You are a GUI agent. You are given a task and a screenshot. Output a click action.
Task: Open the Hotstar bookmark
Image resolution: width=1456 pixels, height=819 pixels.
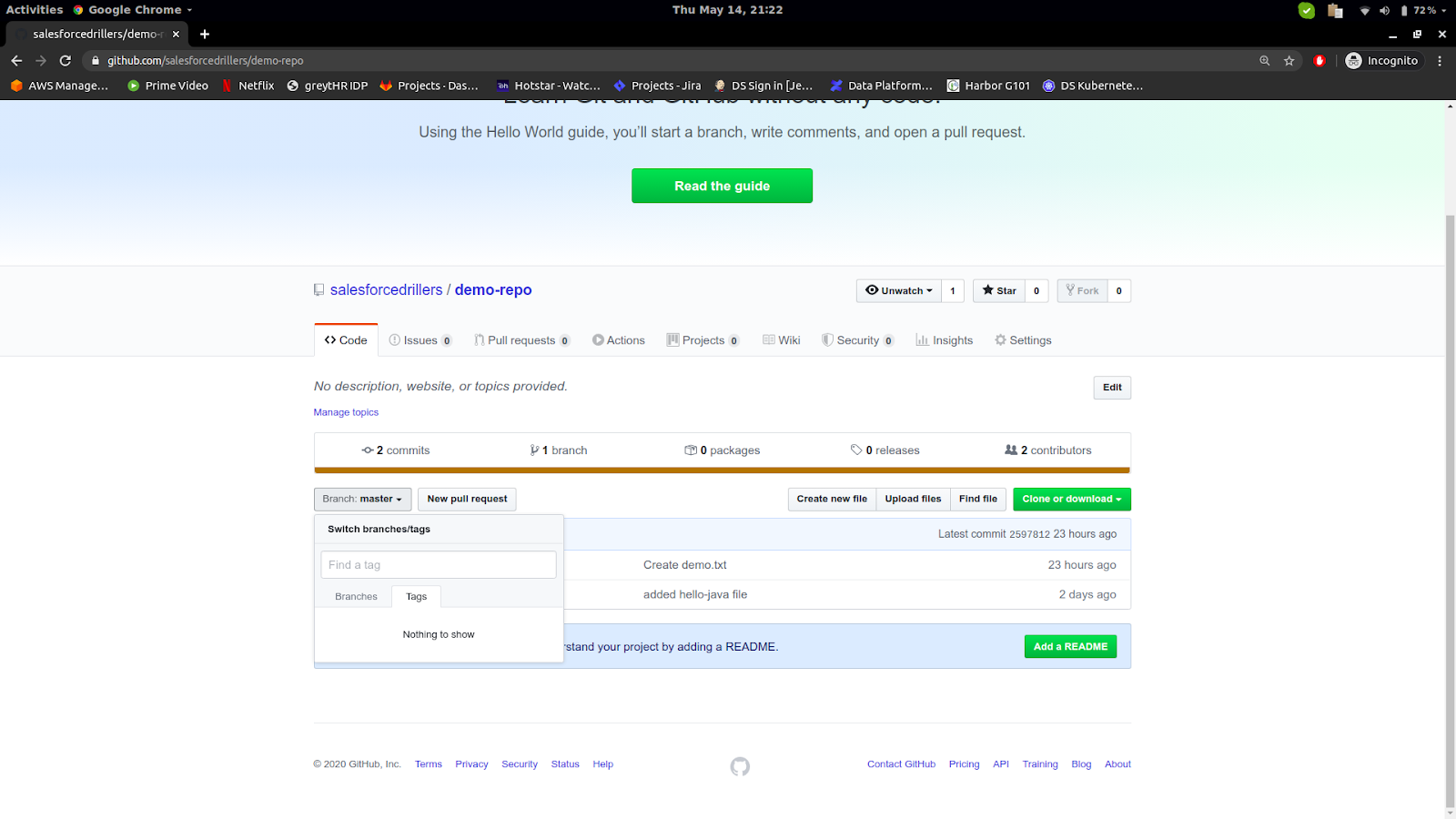coord(549,86)
